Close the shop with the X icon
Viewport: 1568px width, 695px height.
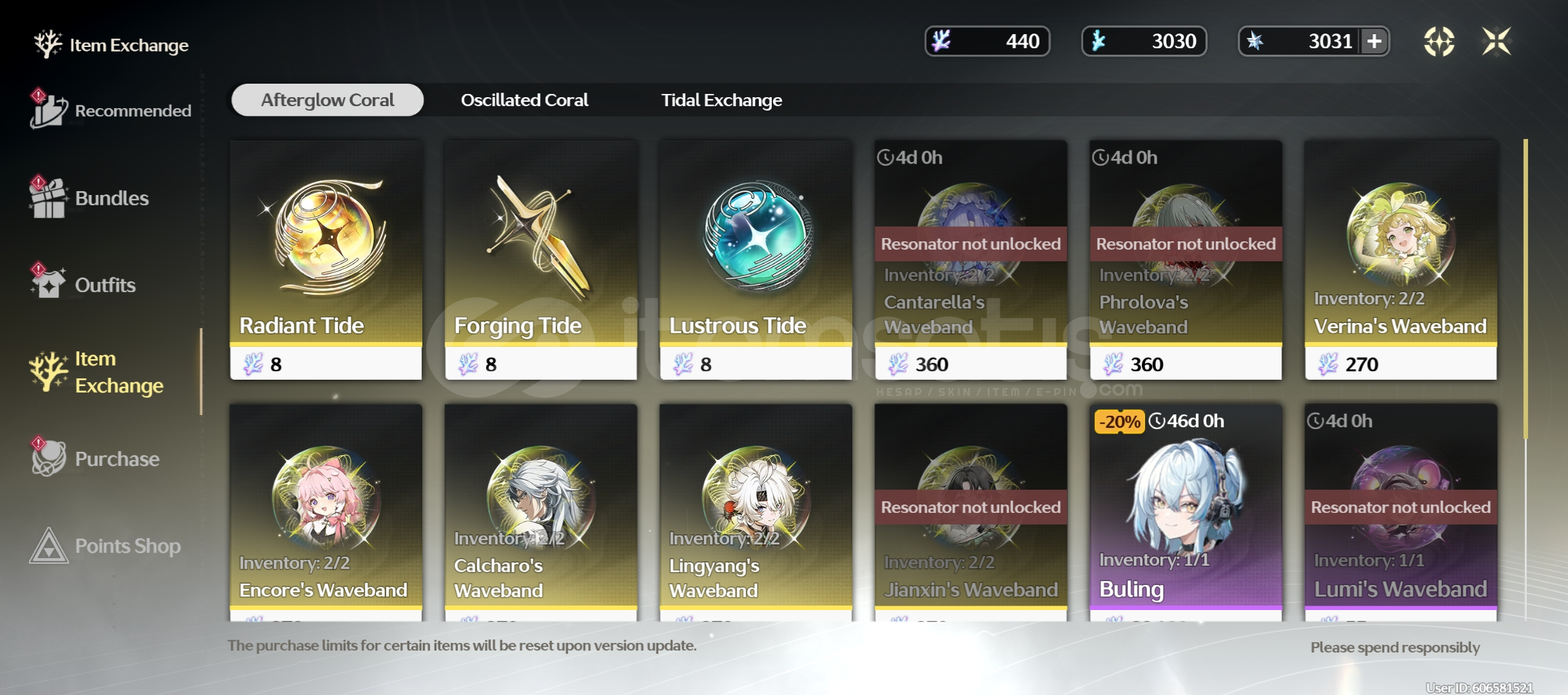coord(1497,41)
